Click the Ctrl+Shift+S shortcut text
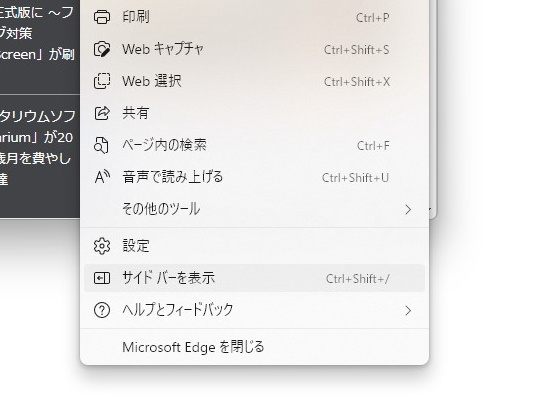This screenshot has width=540, height=405. pyautogui.click(x=357, y=50)
